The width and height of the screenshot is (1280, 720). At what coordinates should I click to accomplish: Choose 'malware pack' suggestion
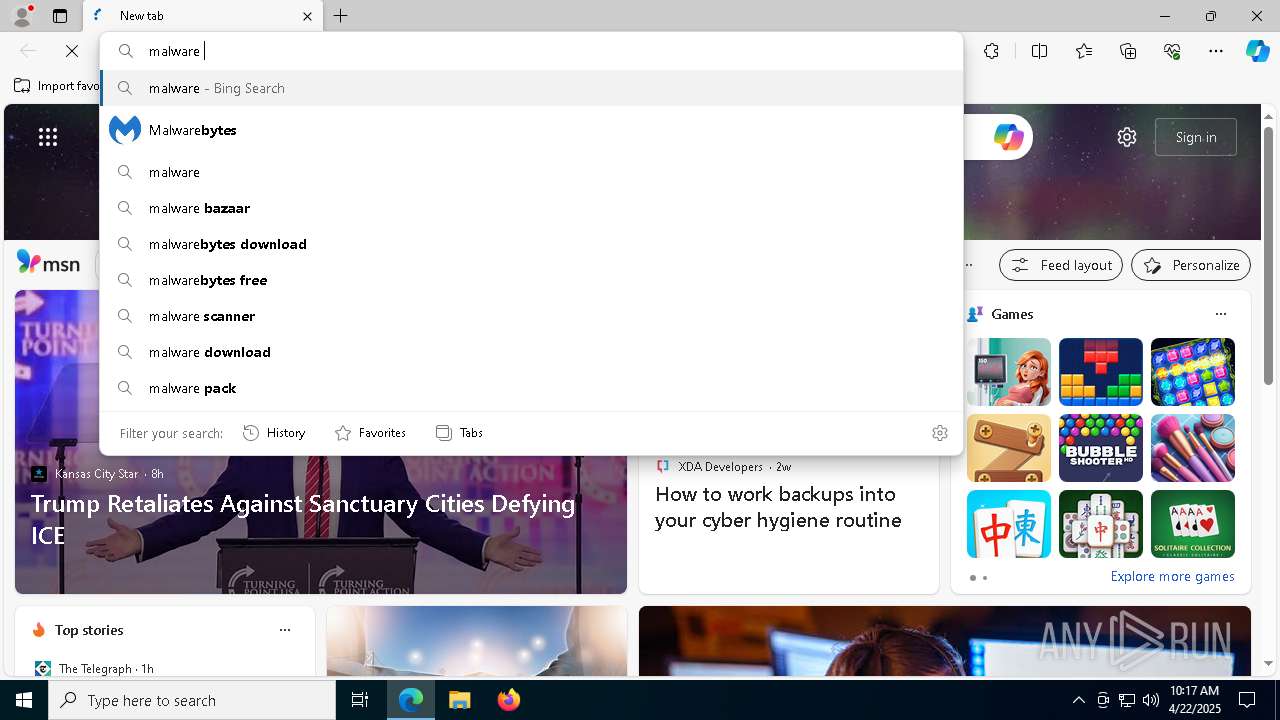(531, 388)
